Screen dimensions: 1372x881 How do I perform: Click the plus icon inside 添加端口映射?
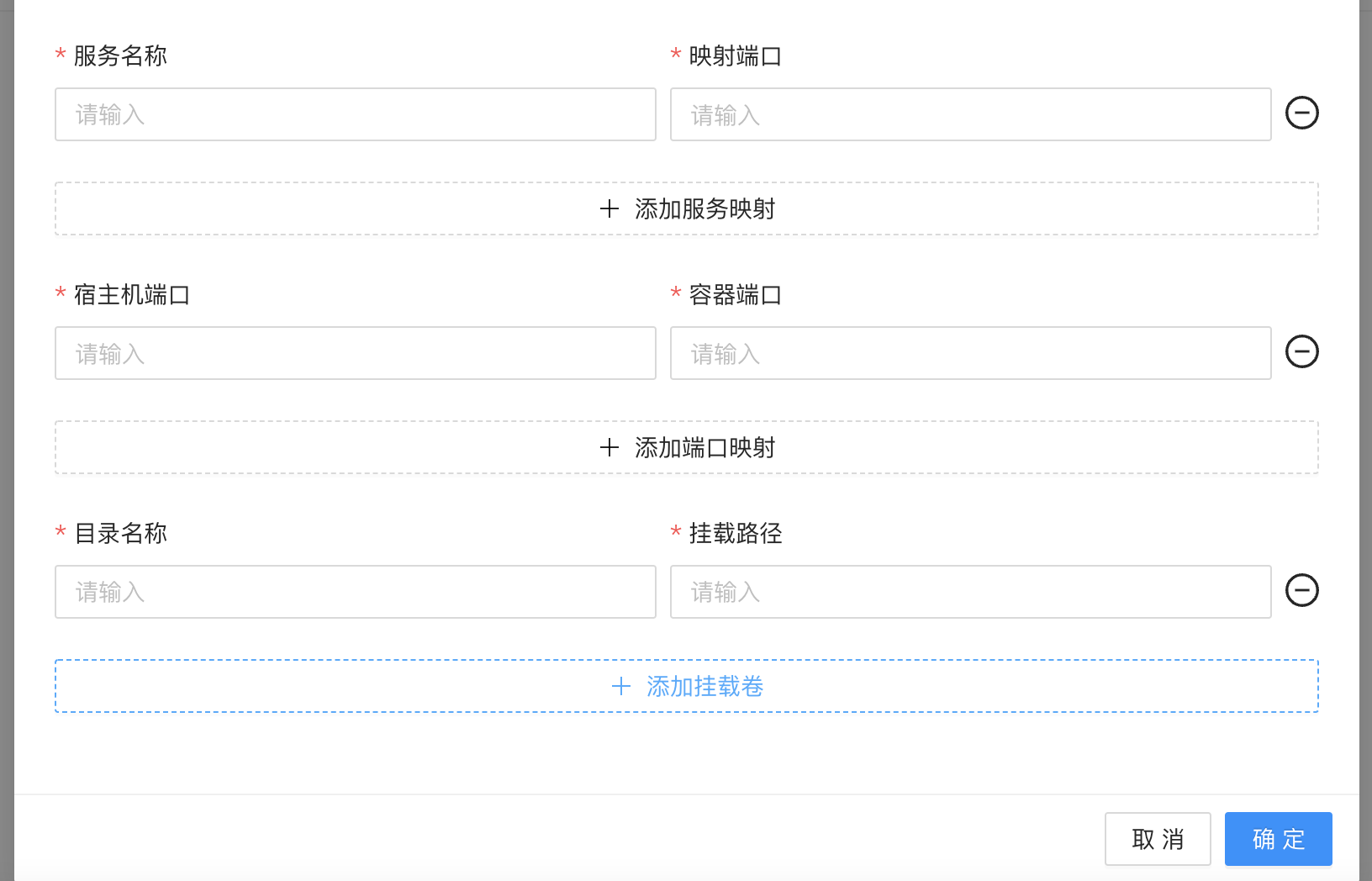[x=608, y=447]
